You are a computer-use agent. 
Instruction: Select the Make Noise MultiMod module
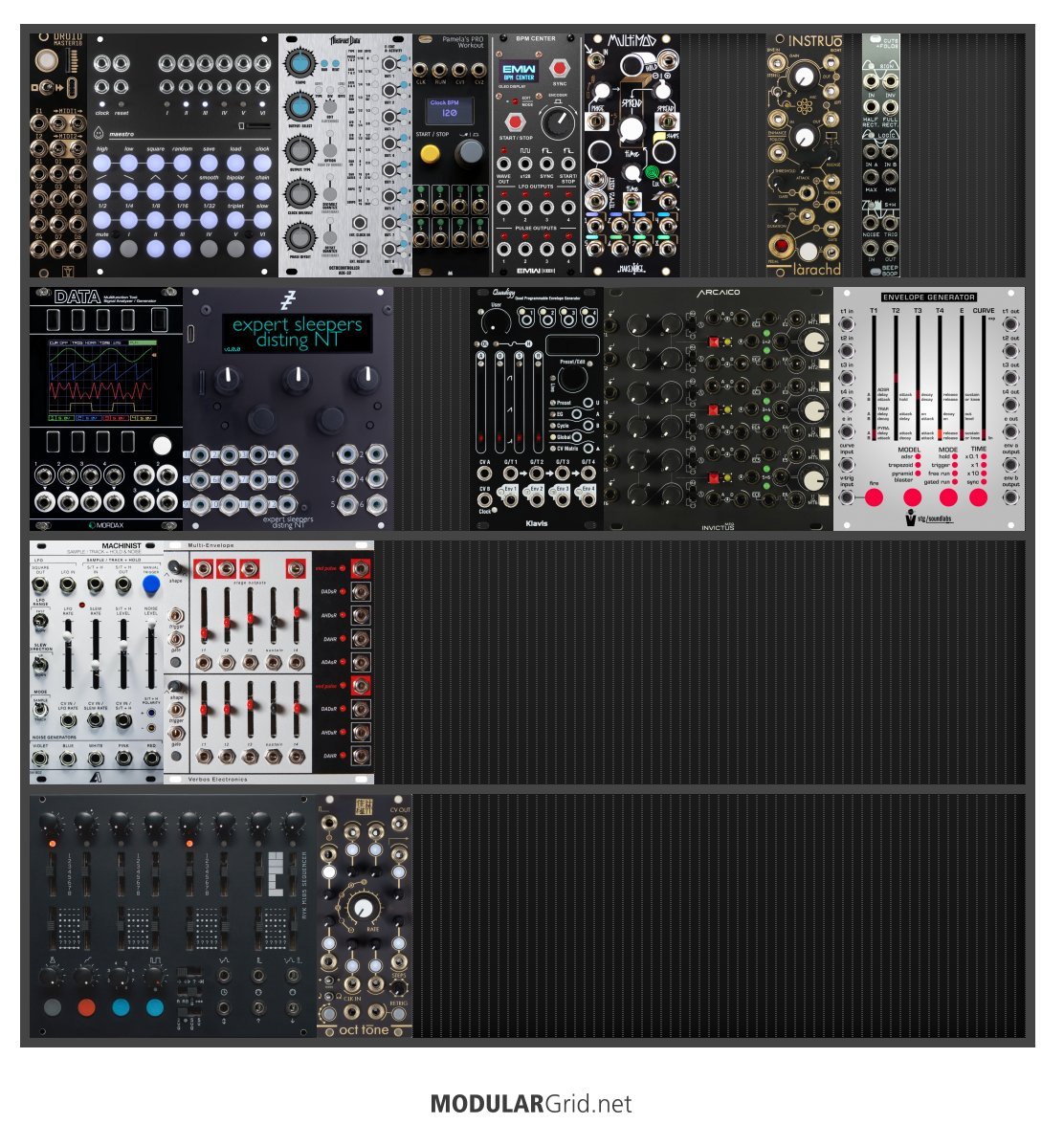[x=632, y=155]
